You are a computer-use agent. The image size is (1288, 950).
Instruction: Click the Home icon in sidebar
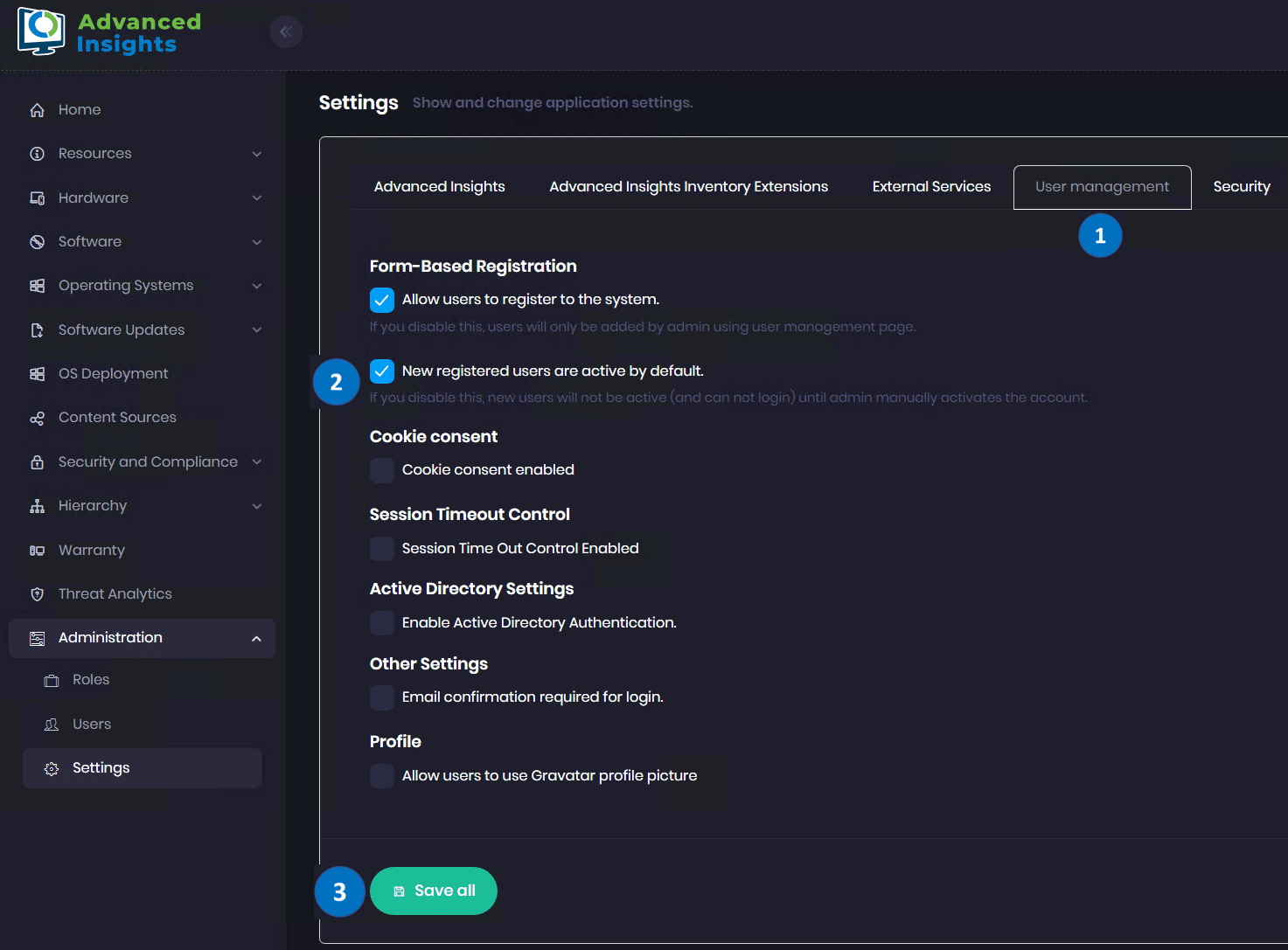(37, 110)
